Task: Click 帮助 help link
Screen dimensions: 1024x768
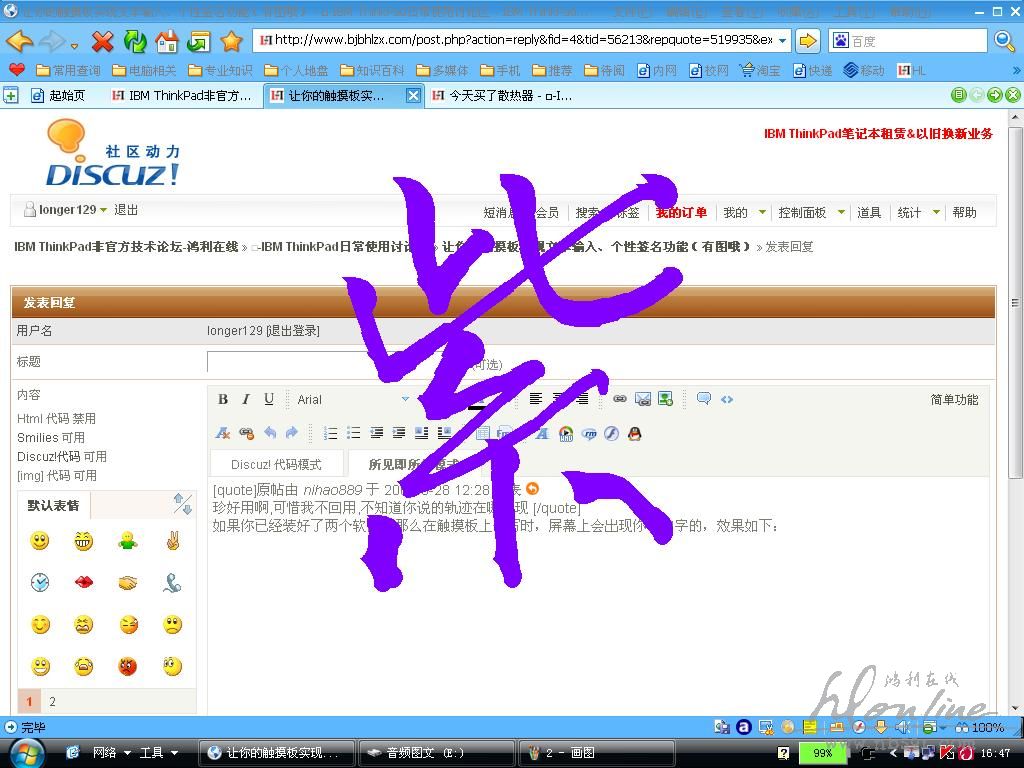Action: [964, 212]
